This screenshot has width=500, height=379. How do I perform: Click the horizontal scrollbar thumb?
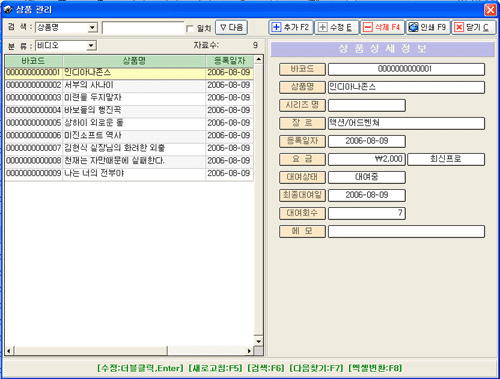click(90, 351)
